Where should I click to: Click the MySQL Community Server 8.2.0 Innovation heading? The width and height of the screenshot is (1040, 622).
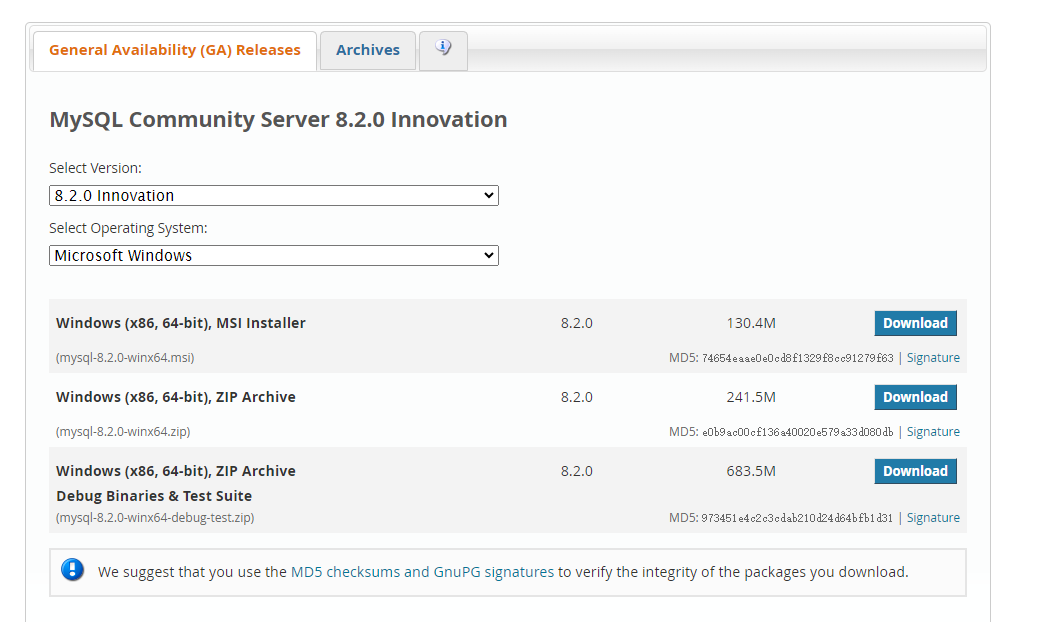(278, 120)
